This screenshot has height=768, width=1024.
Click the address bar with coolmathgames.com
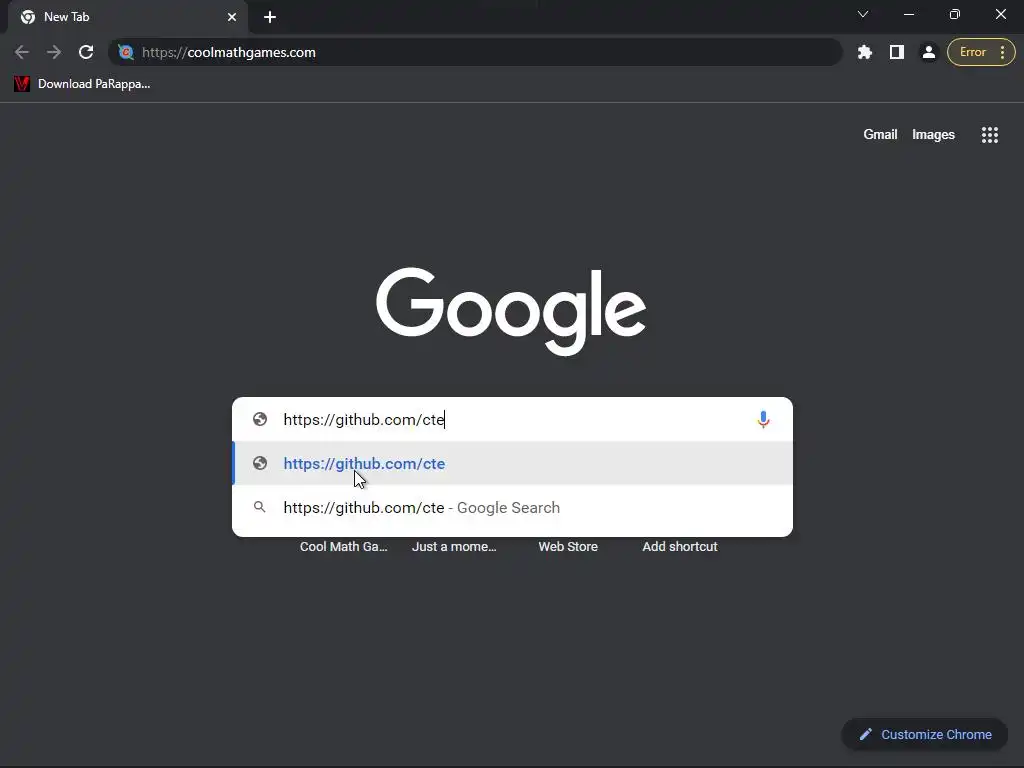(475, 52)
